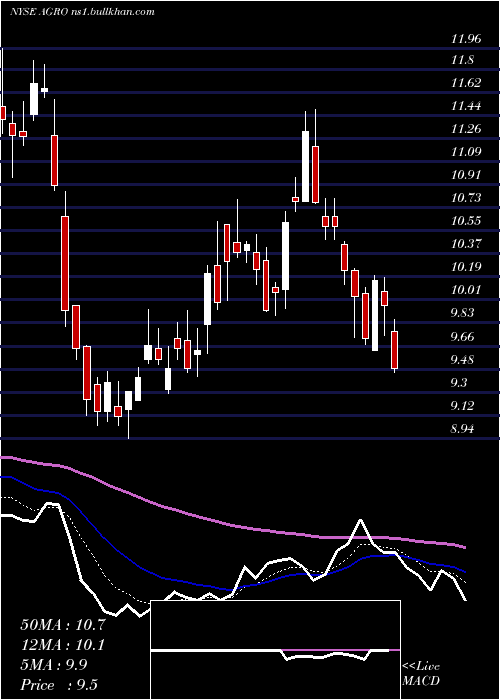Screen dimensions: 500x700
Task: Pick the 11.26 price axis value
Action: [467, 129]
